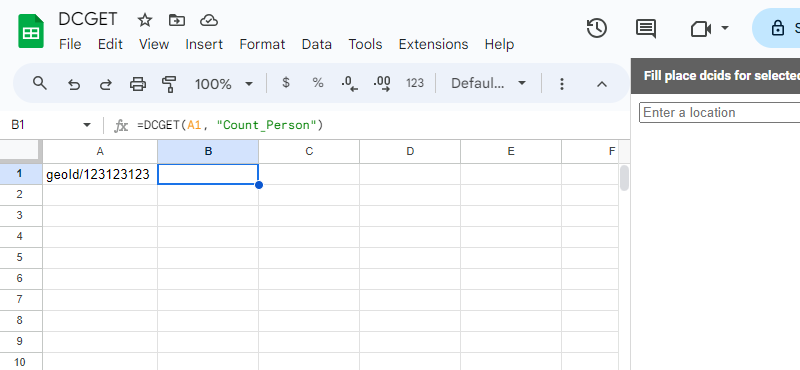The width and height of the screenshot is (800, 370).
Task: Format as currency with dollar icon
Action: (x=286, y=83)
